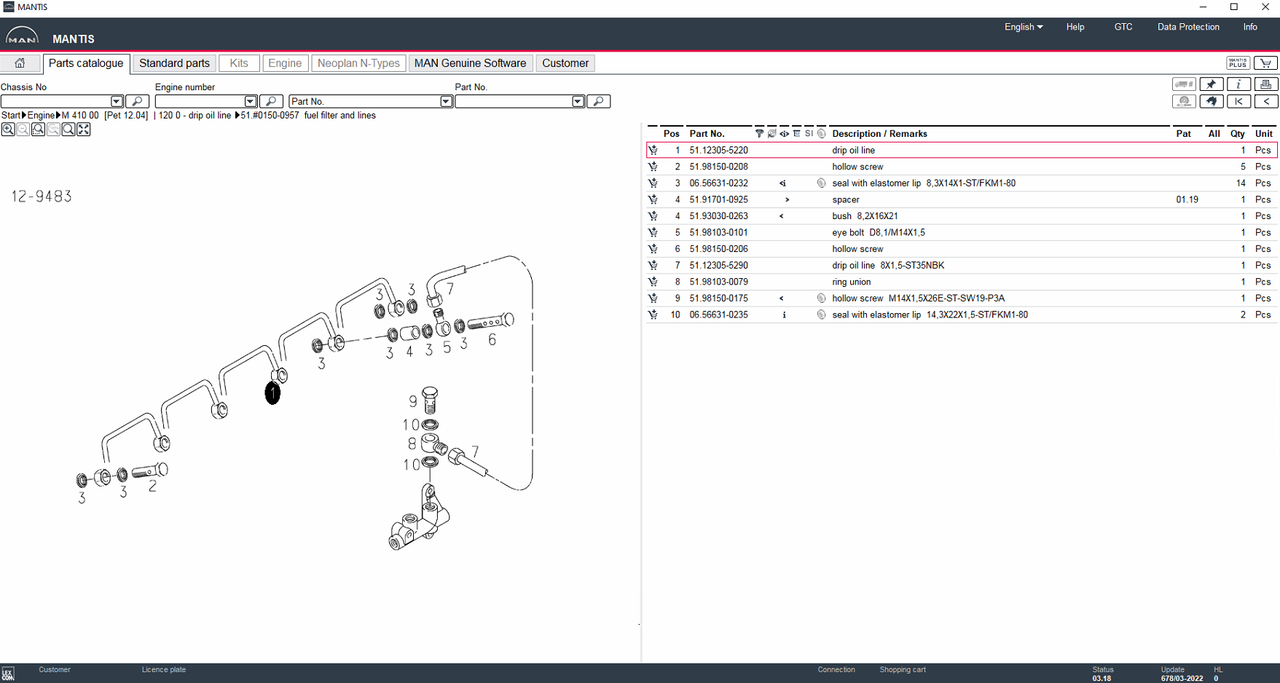Zoom in on the parts diagram
The image size is (1280, 683).
7,129
